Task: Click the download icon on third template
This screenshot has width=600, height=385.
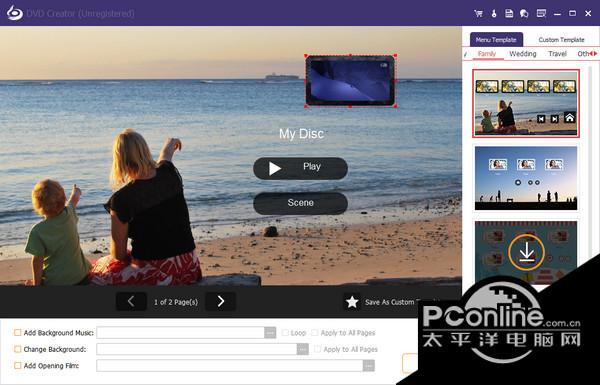Action: point(526,252)
